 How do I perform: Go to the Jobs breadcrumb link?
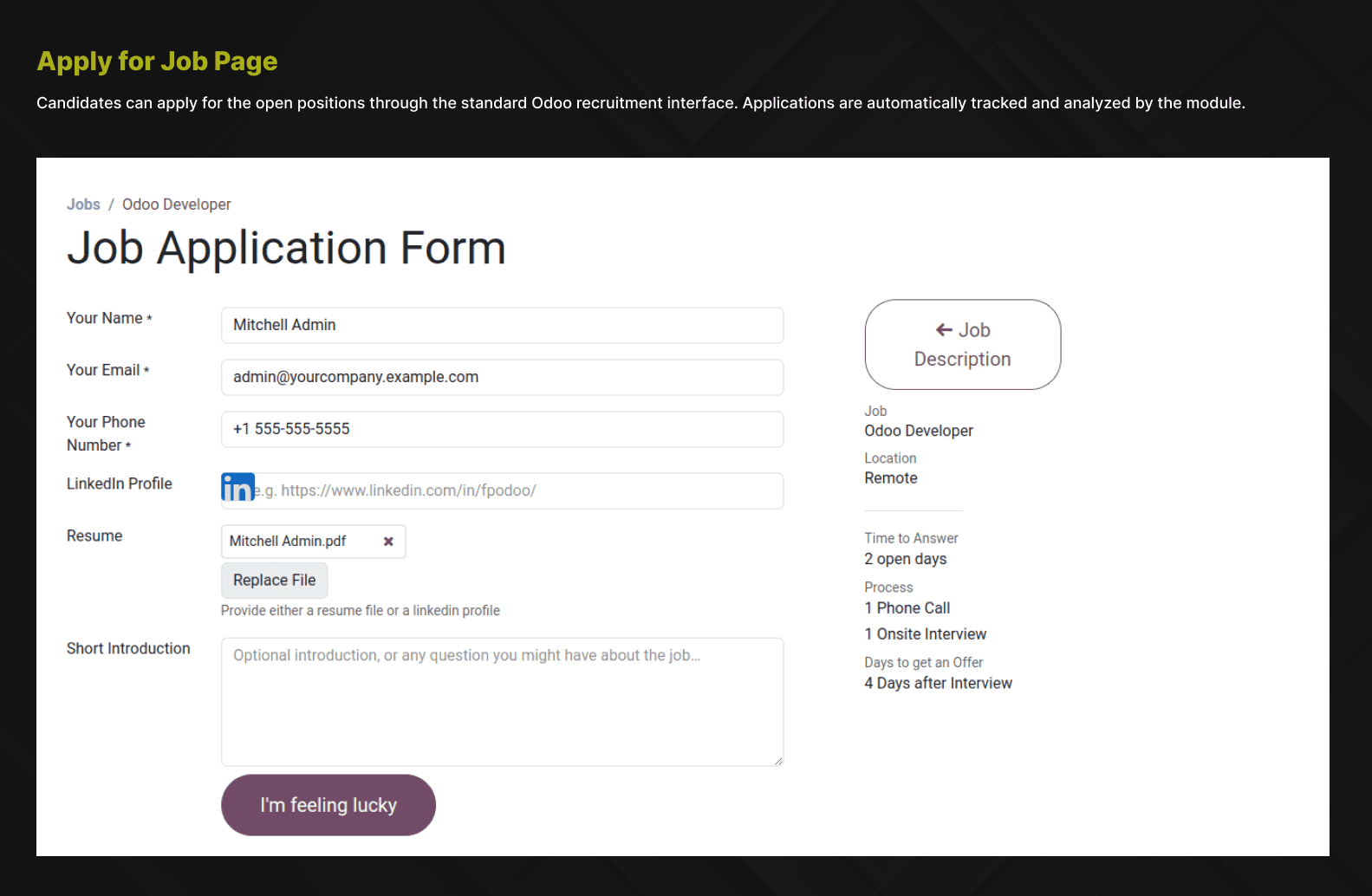[83, 205]
